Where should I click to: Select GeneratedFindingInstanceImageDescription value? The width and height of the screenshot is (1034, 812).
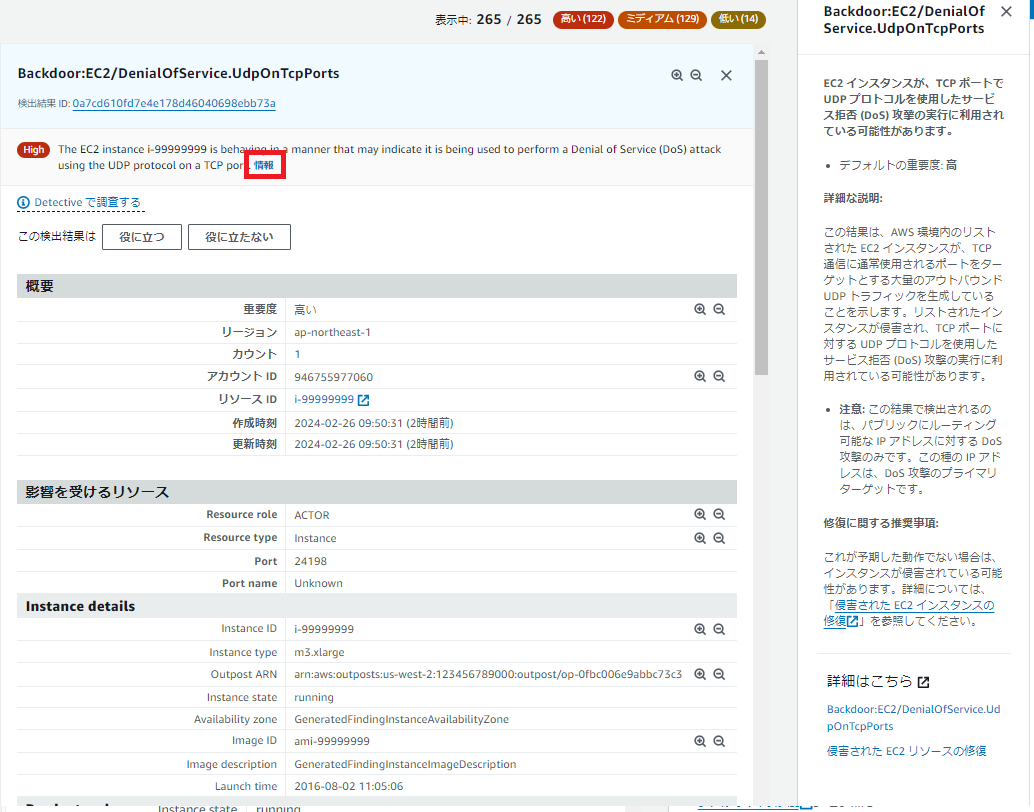coord(405,765)
